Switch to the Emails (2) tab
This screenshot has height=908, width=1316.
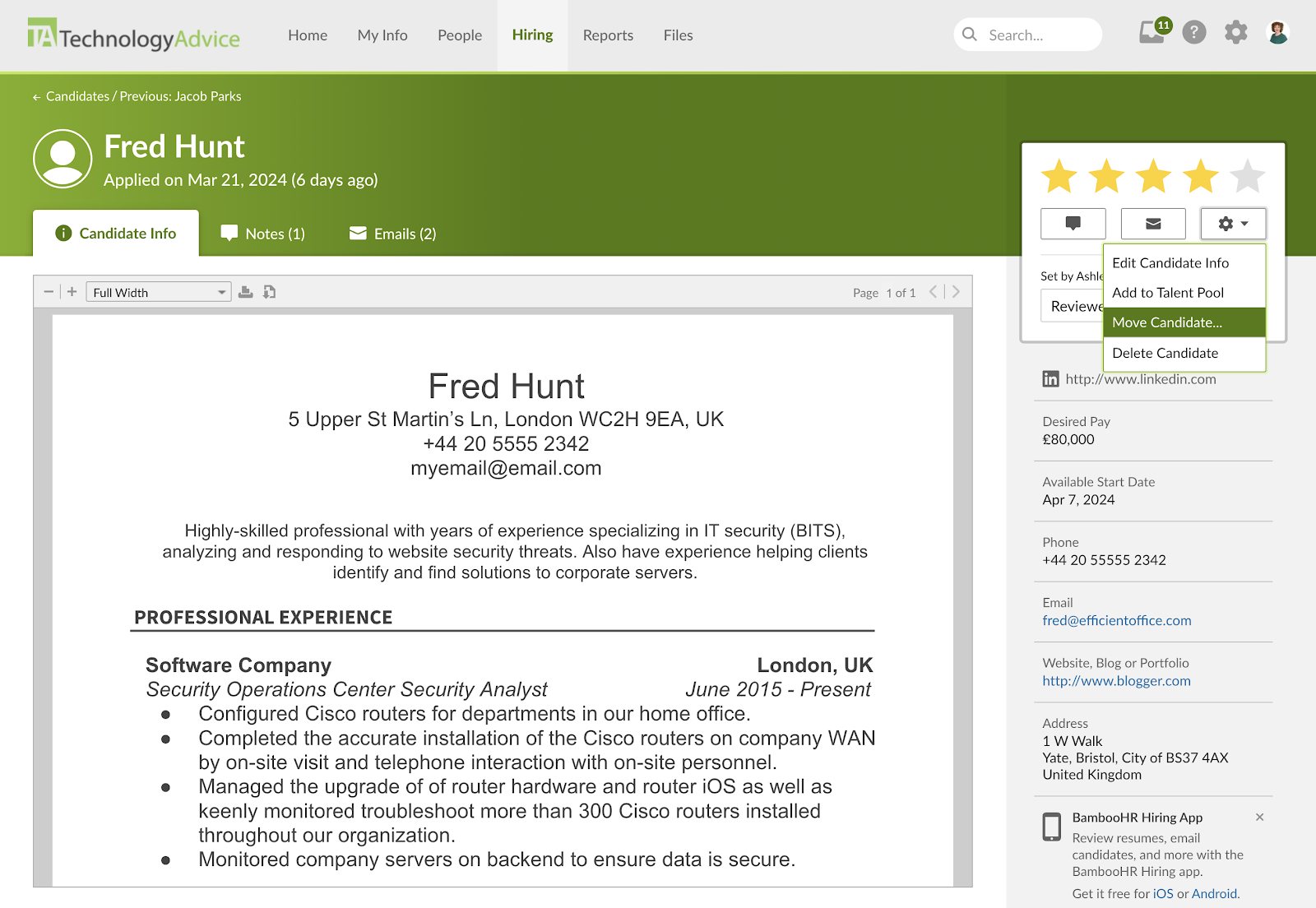(x=393, y=234)
